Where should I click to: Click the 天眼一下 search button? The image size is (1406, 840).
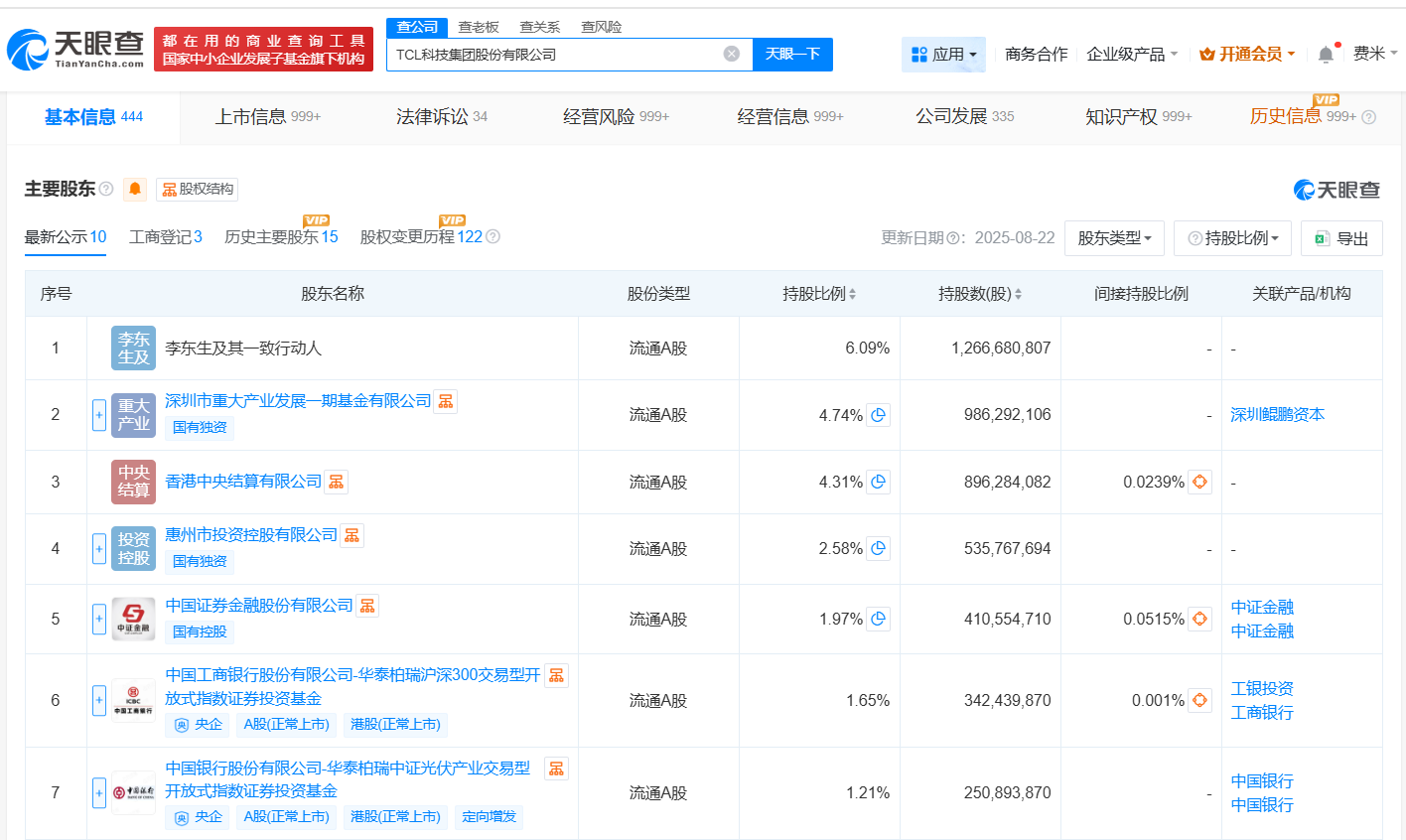point(792,55)
